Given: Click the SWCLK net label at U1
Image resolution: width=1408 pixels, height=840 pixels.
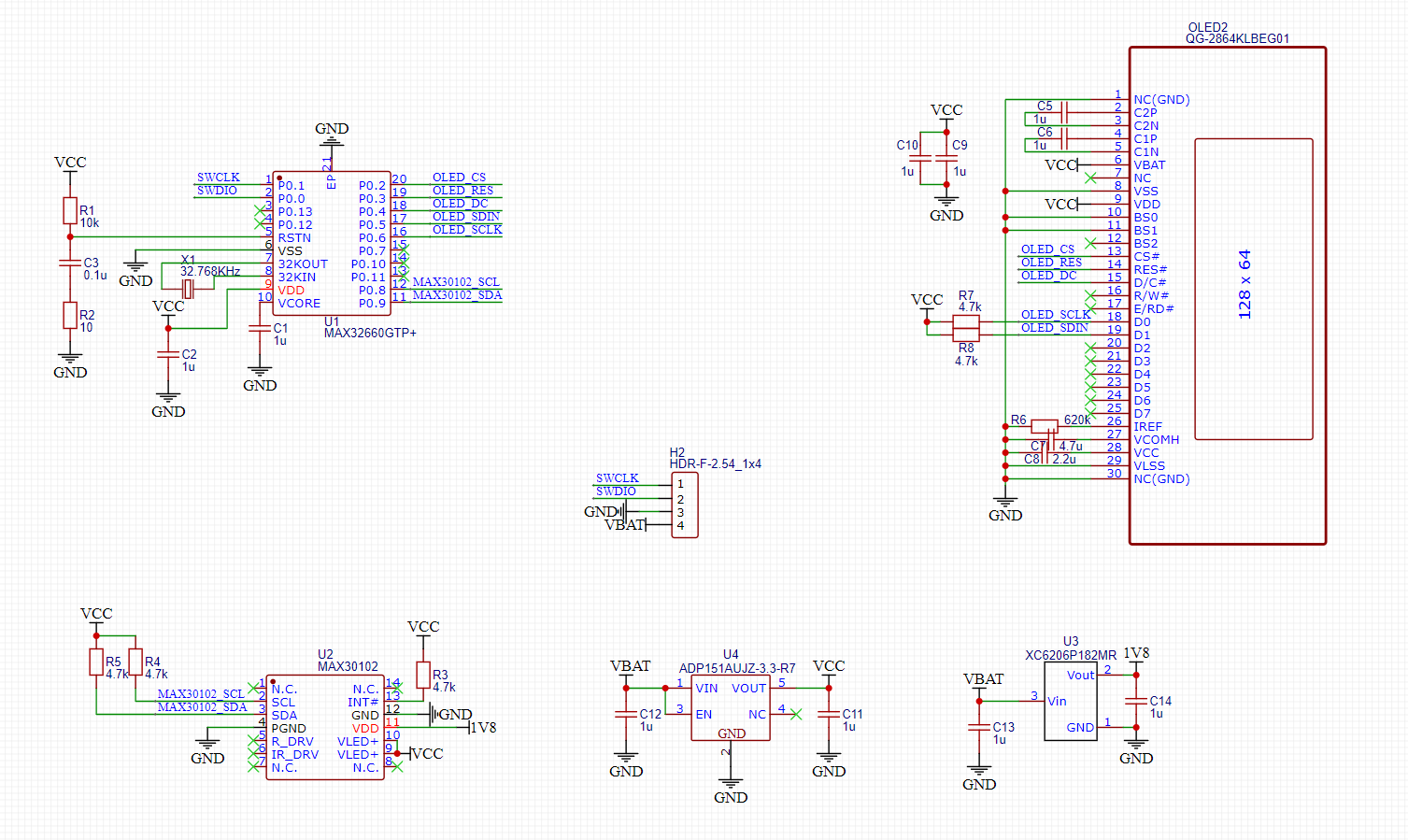Looking at the screenshot, I should pos(218,178).
